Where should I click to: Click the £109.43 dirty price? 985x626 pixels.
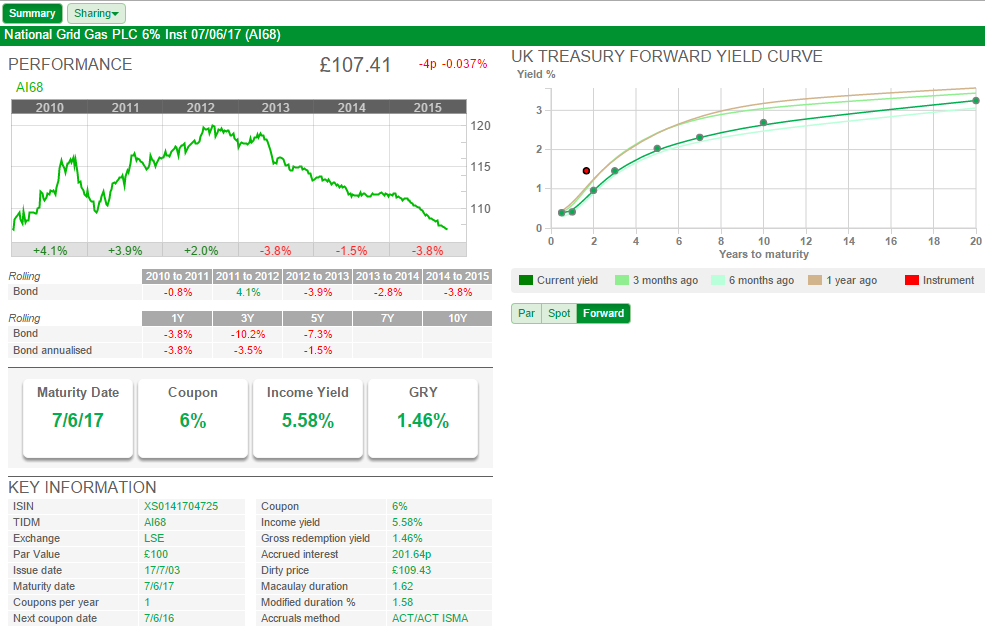point(411,570)
